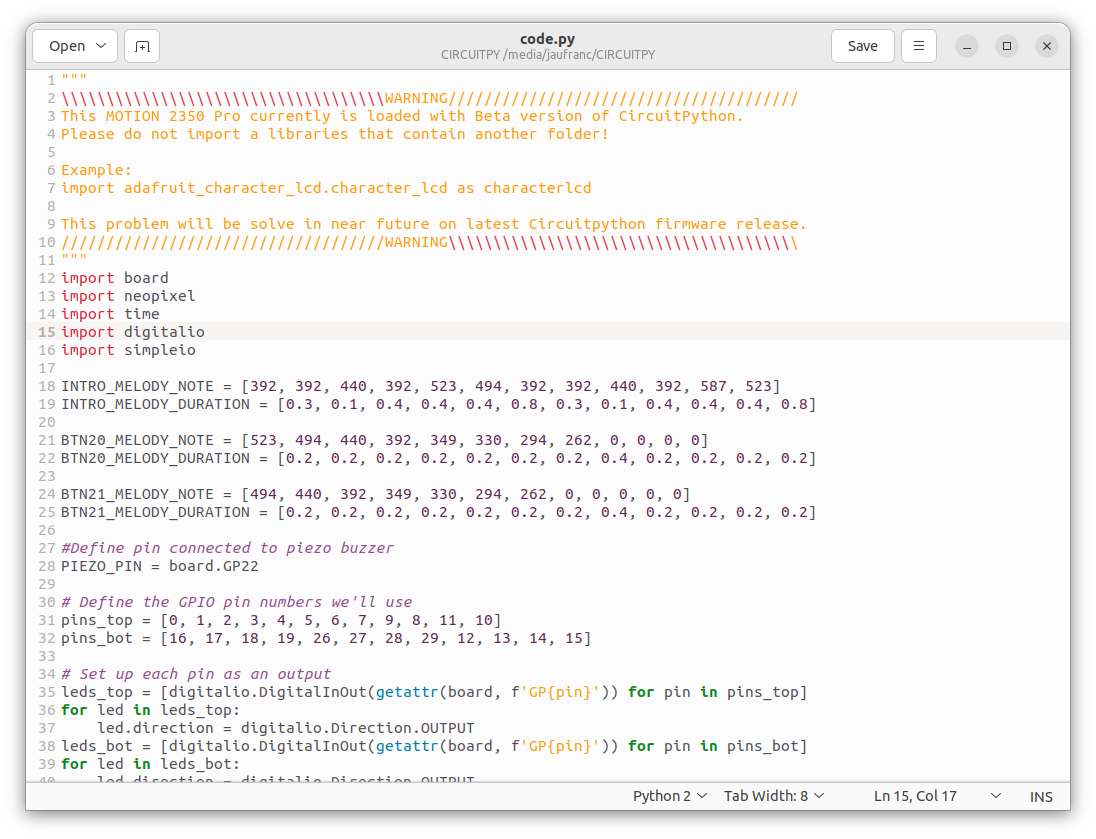Click the '# Define the GPIO pin numbers' comment
This screenshot has height=839, width=1096.
(x=236, y=602)
